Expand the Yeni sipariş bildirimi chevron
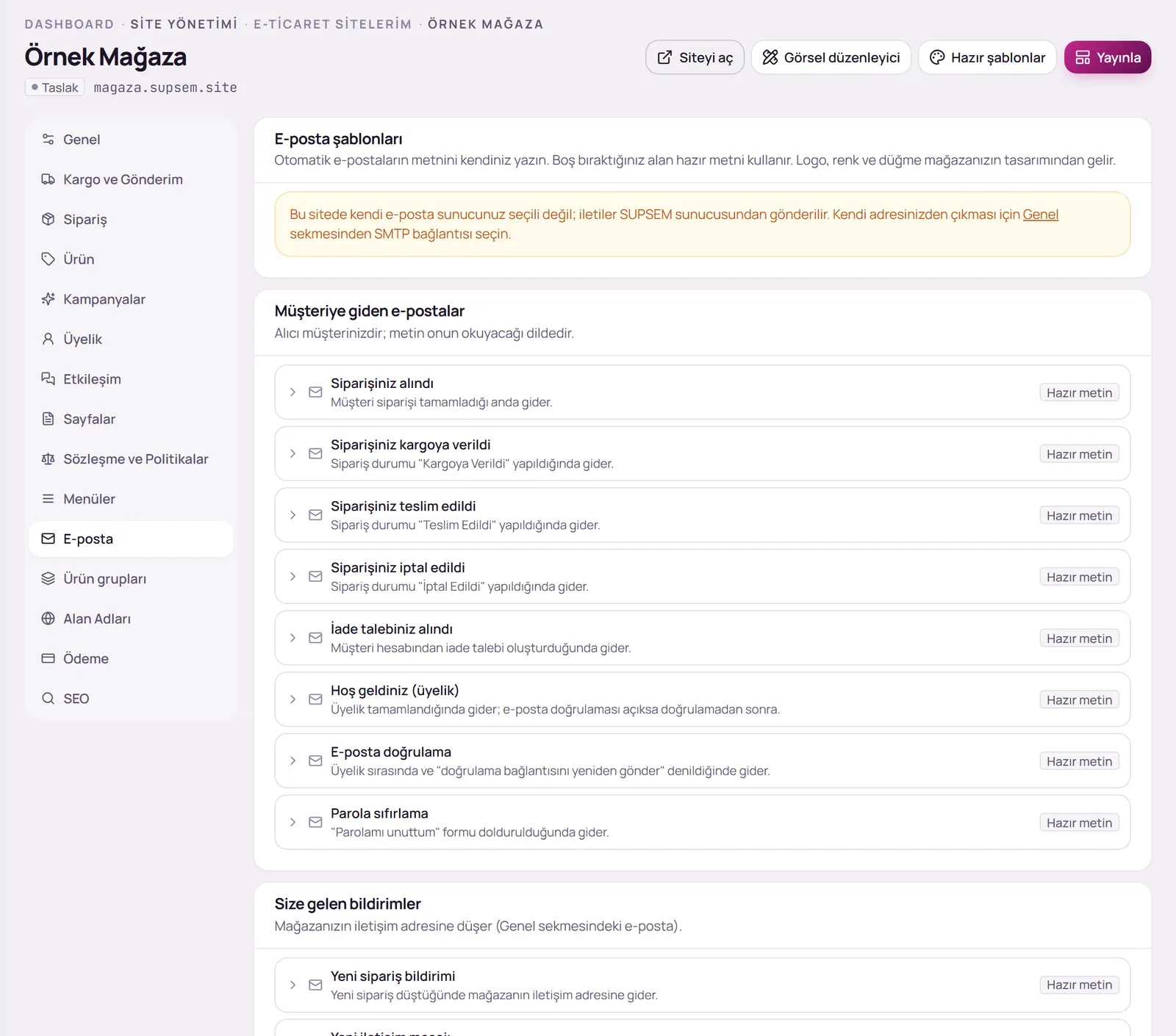 tap(293, 985)
